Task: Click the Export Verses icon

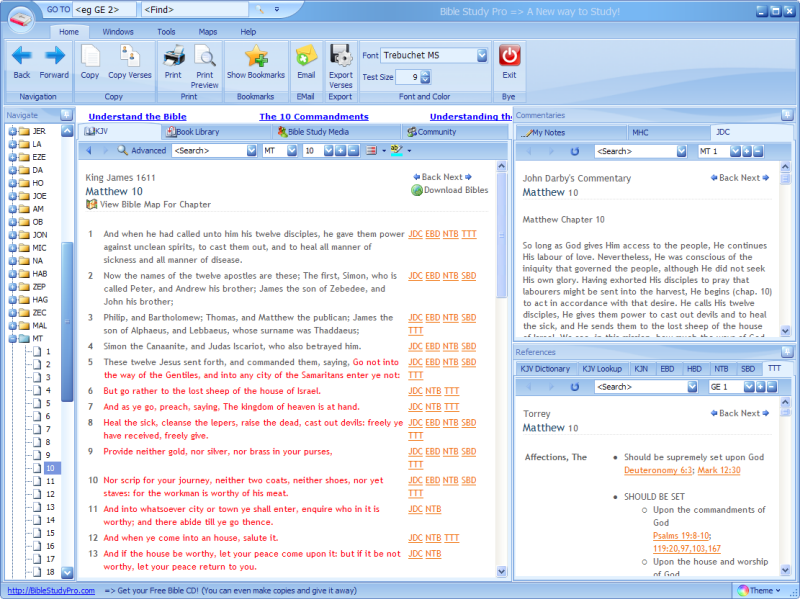Action: [340, 62]
